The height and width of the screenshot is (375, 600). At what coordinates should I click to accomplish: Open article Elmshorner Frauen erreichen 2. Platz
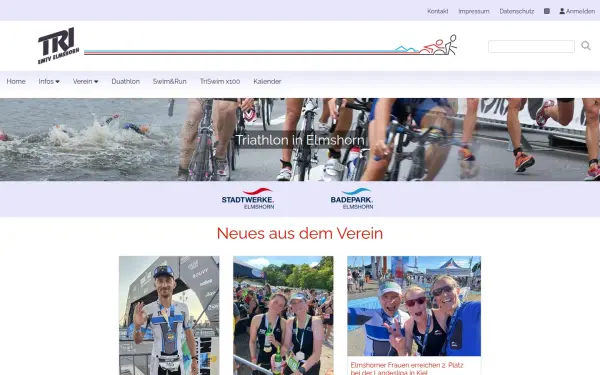[x=407, y=368]
